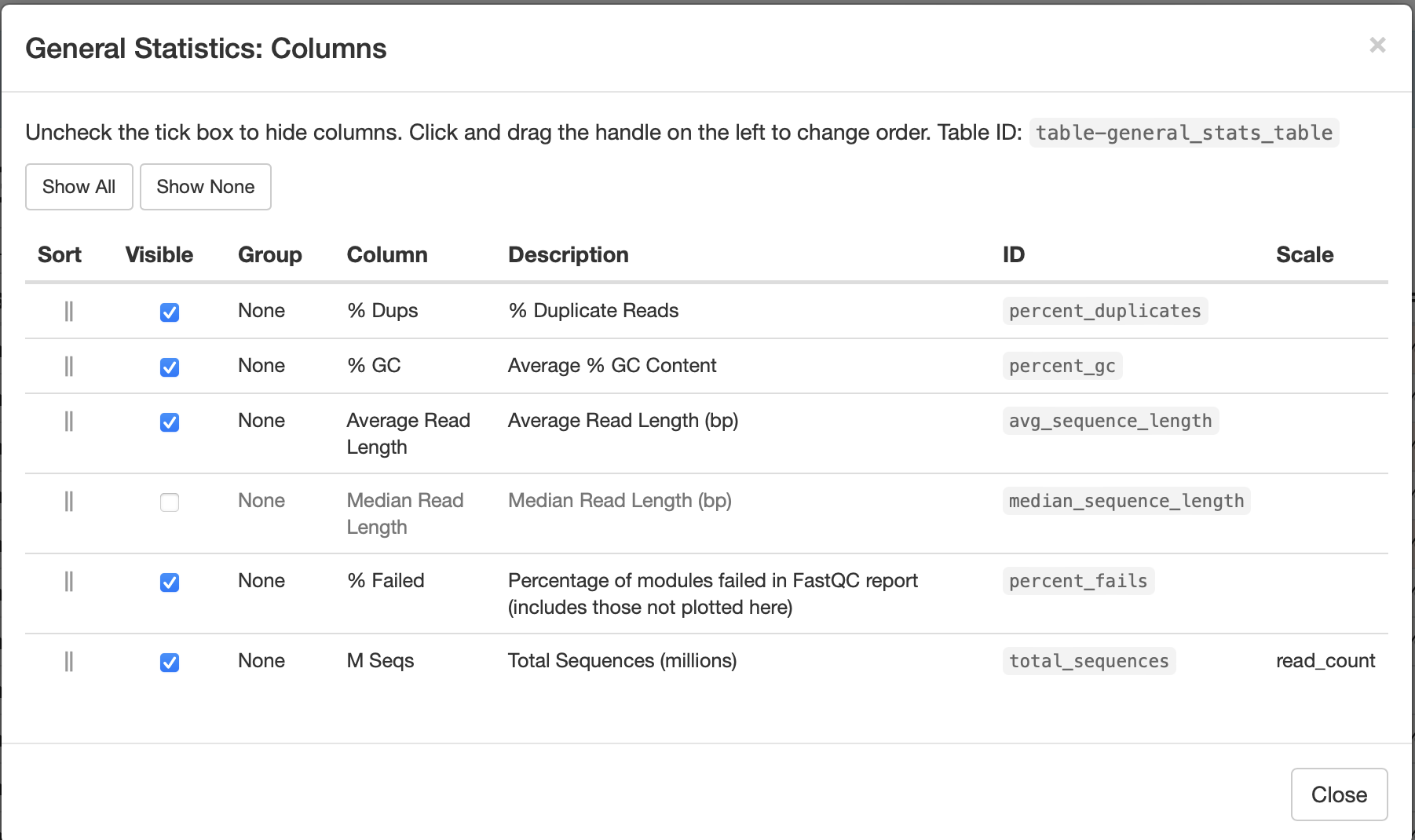
Task: Click the table-general_stats_table ID code
Action: click(1183, 133)
